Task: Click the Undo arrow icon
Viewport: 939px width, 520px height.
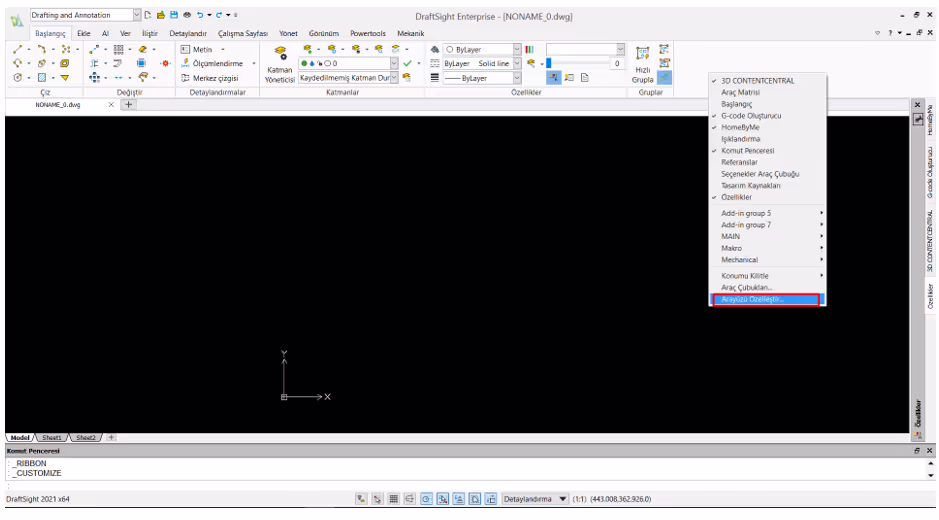Action: [x=200, y=15]
